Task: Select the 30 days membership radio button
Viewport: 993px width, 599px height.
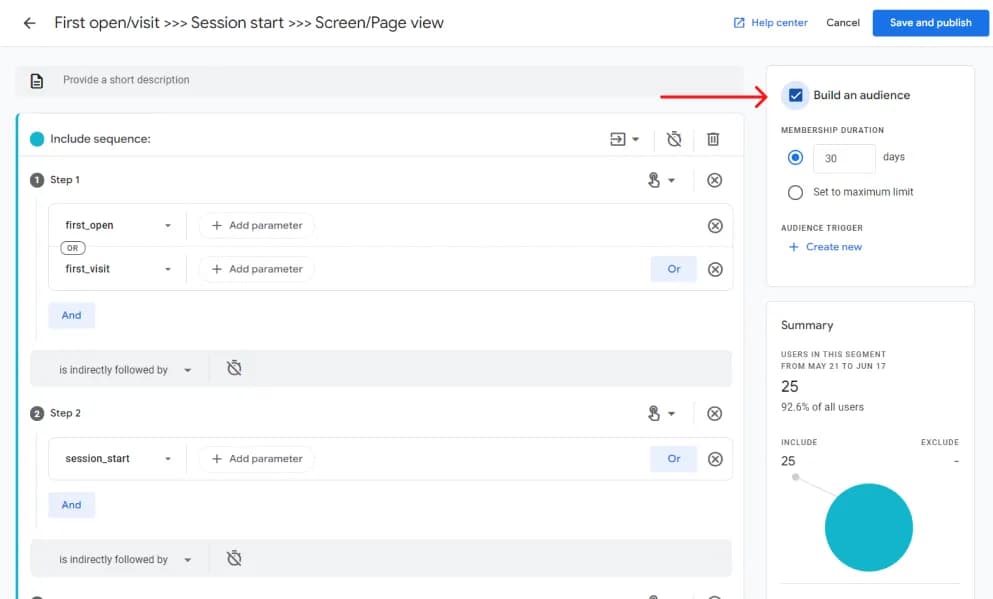Action: click(795, 157)
